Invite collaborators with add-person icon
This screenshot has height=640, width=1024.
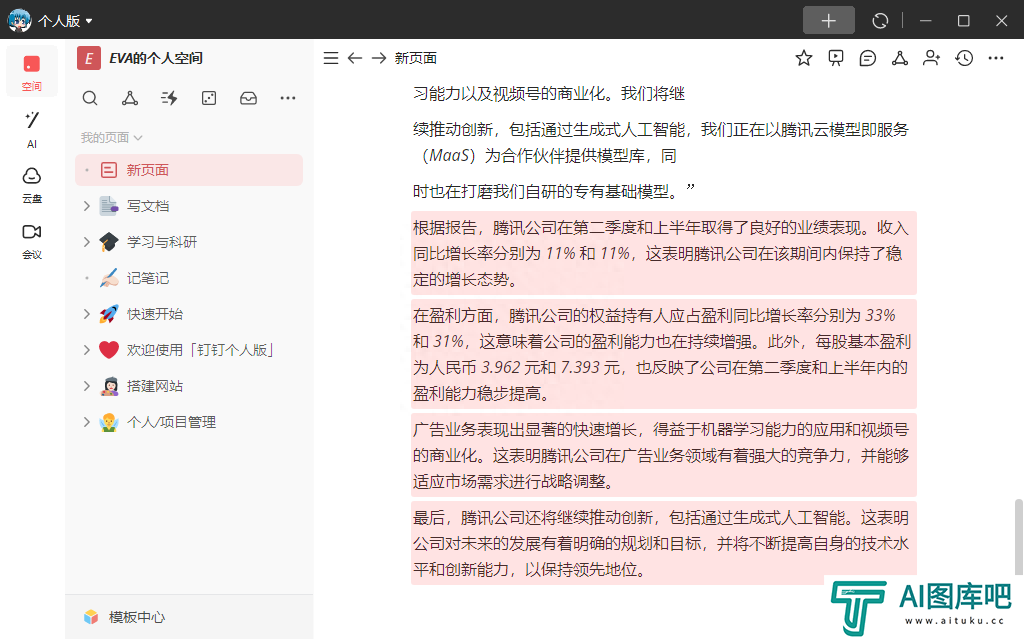click(931, 58)
